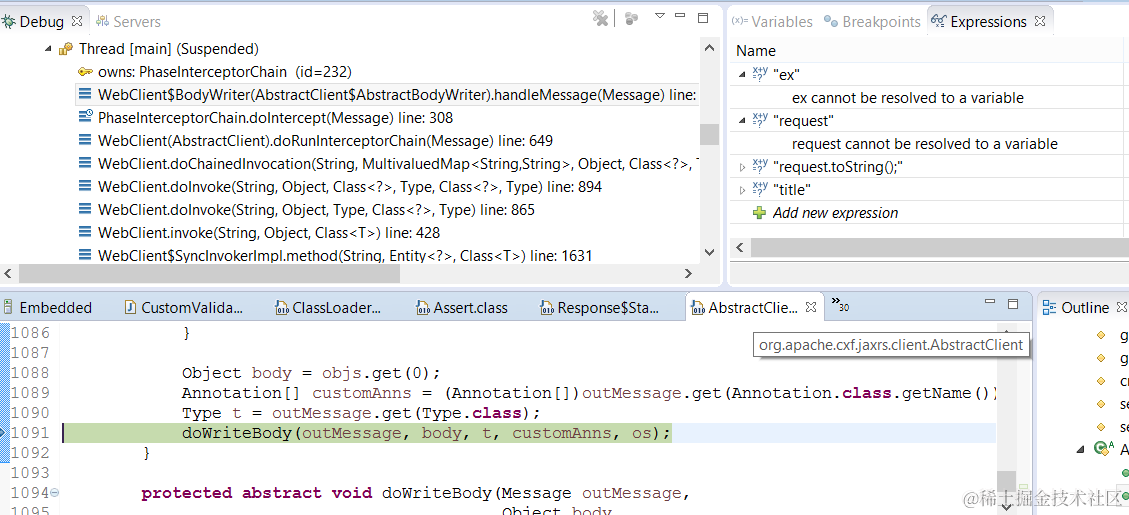Click editor vertical scrollbar down arrow
Viewport: 1129px width, 515px height.
(x=1007, y=507)
